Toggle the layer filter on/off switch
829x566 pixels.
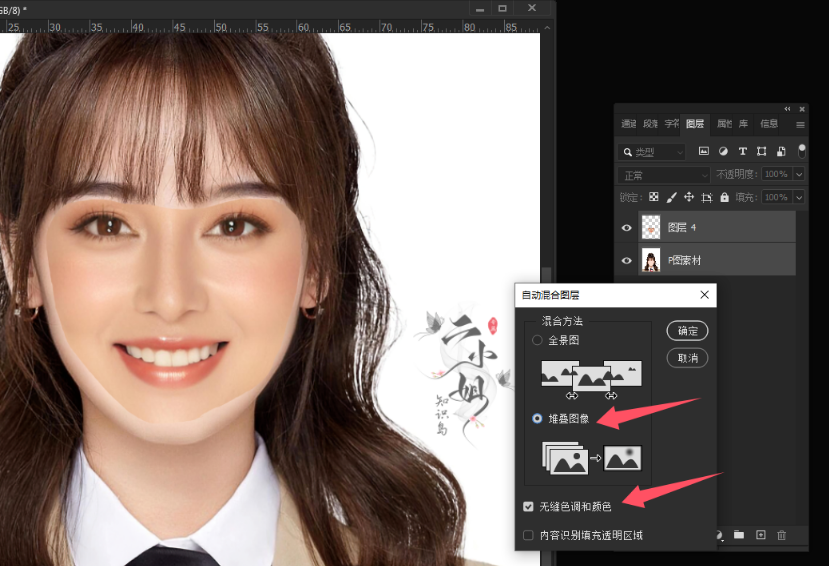[x=802, y=151]
